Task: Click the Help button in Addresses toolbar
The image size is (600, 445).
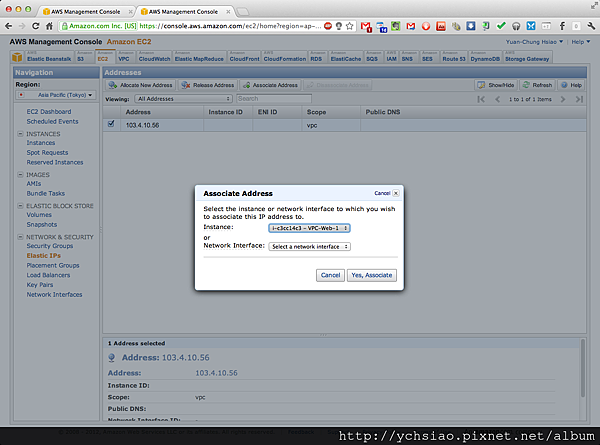Action: click(571, 85)
